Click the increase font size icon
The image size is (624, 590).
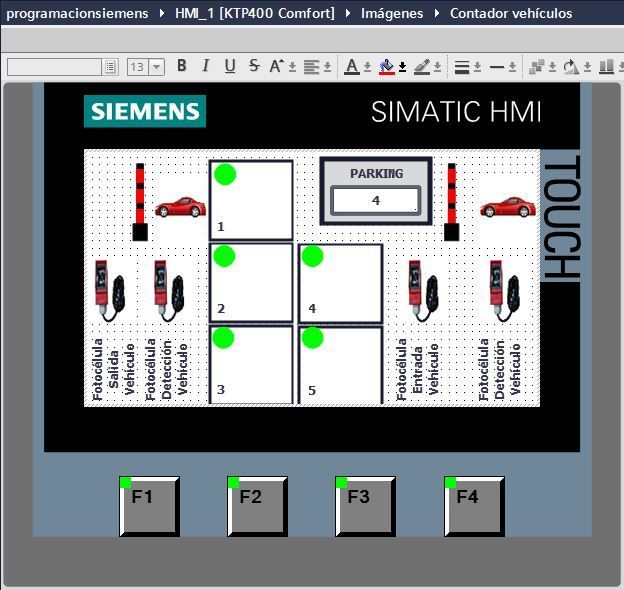click(x=276, y=66)
